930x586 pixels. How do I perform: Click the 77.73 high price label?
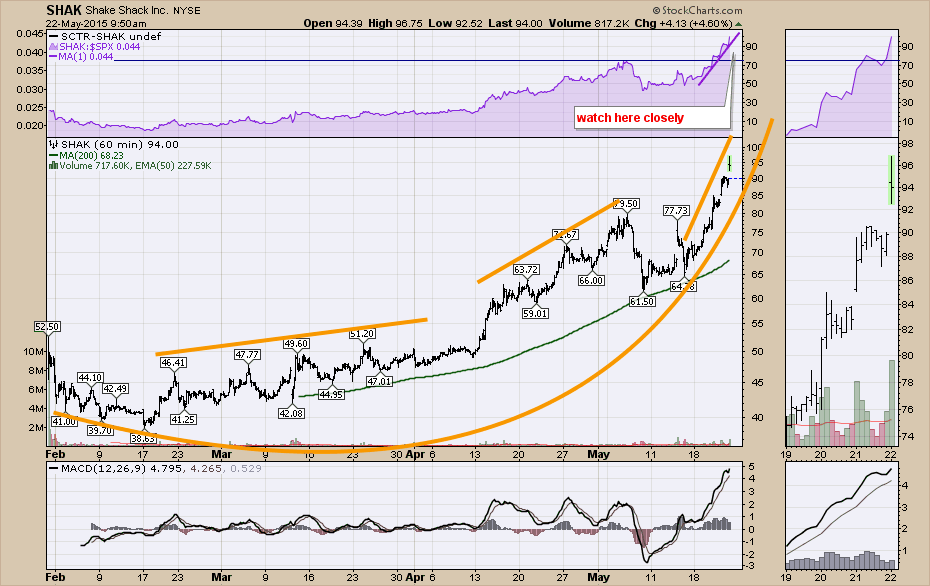click(676, 211)
